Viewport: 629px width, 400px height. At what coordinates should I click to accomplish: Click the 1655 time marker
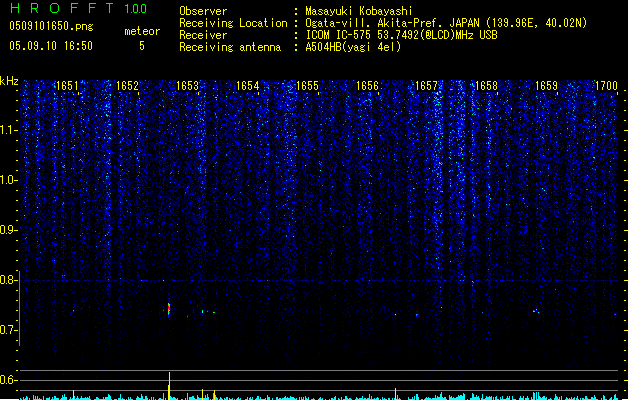(307, 86)
